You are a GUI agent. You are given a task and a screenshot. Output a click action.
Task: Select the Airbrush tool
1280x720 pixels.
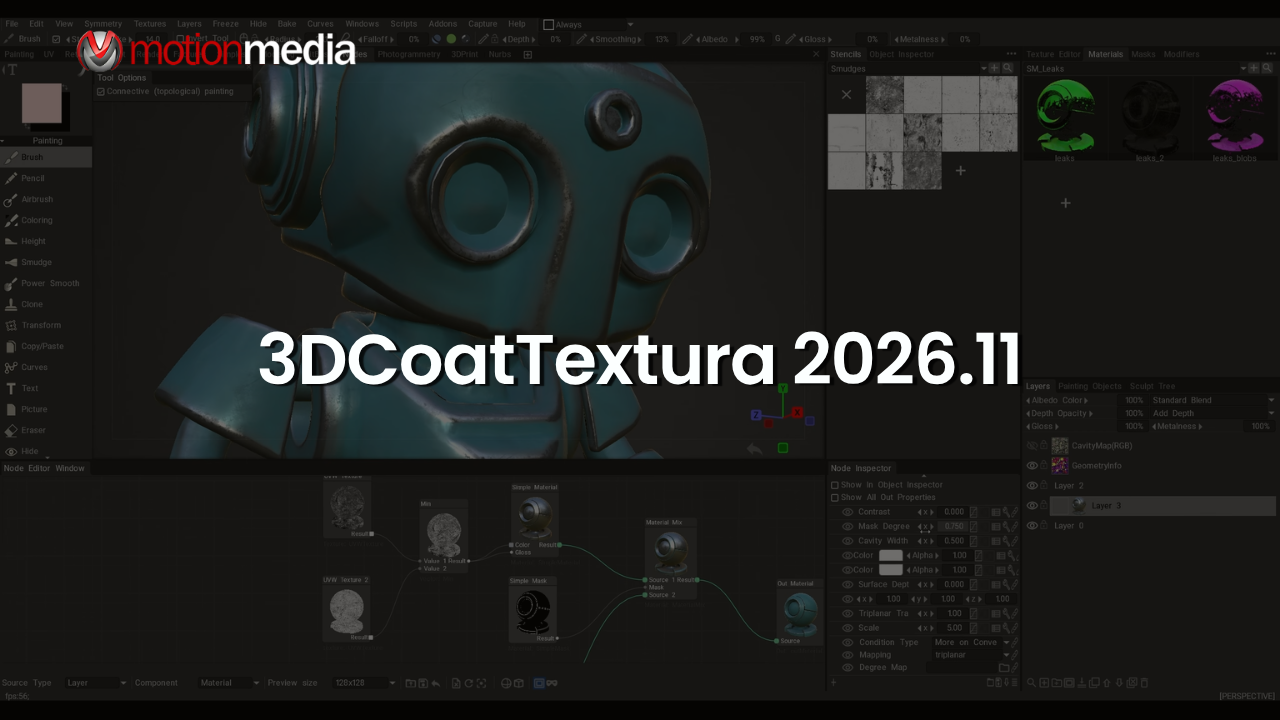tap(46, 199)
